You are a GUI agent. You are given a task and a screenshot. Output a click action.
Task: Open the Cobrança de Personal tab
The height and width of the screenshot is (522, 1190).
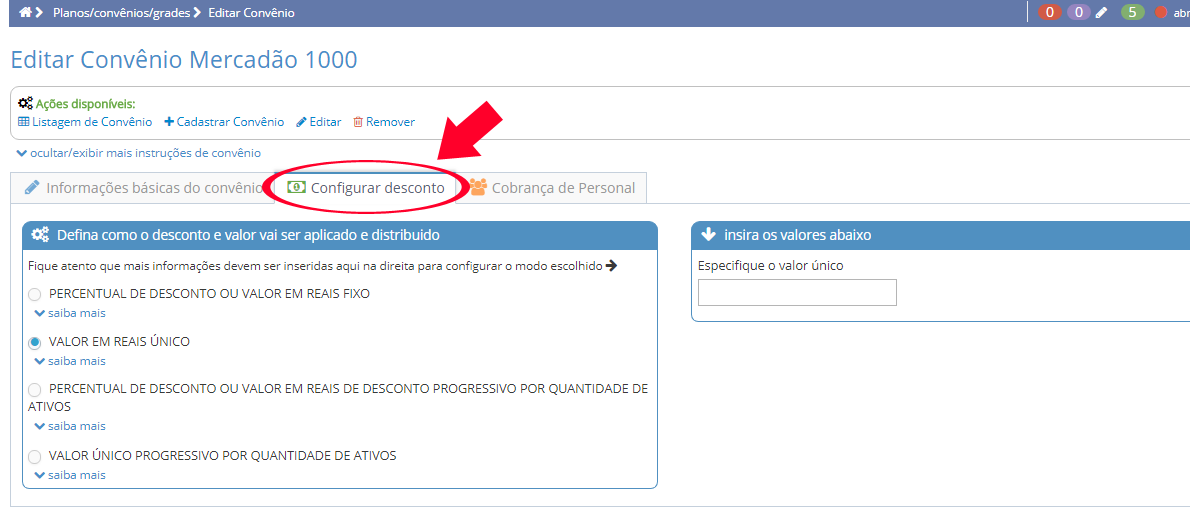tap(553, 188)
